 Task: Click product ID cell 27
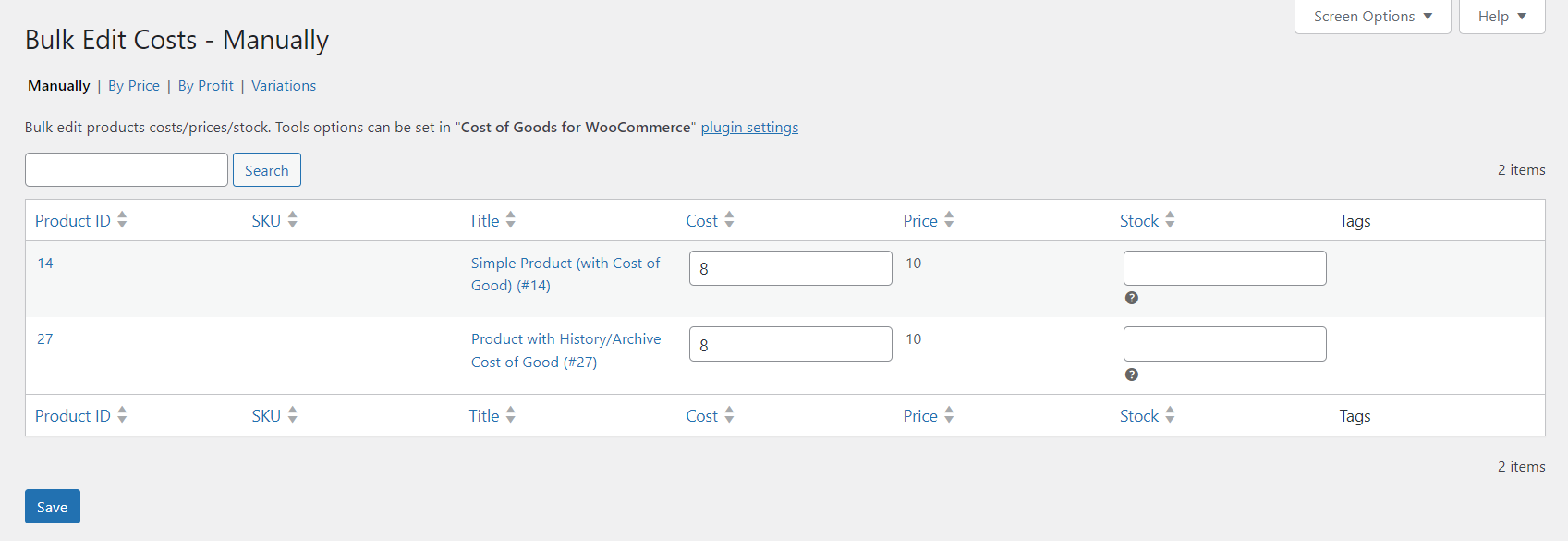[45, 339]
